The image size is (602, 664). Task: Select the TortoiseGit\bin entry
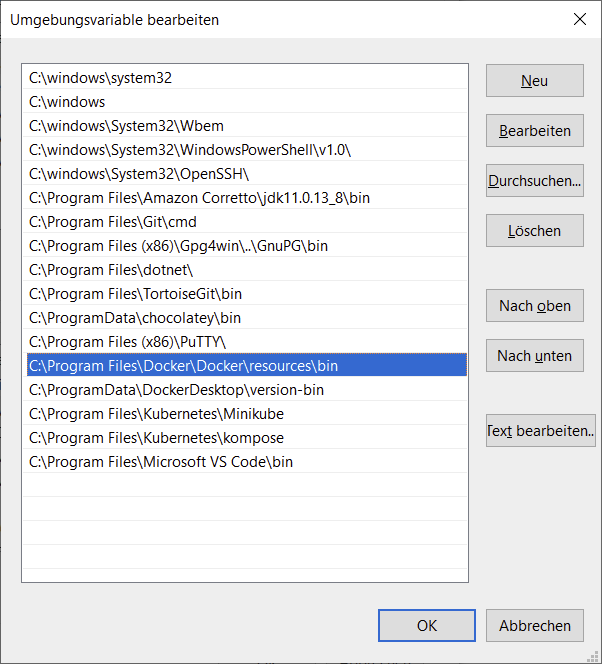point(245,293)
